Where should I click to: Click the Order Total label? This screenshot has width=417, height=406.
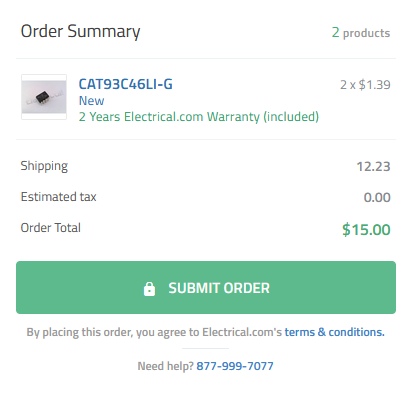51,228
